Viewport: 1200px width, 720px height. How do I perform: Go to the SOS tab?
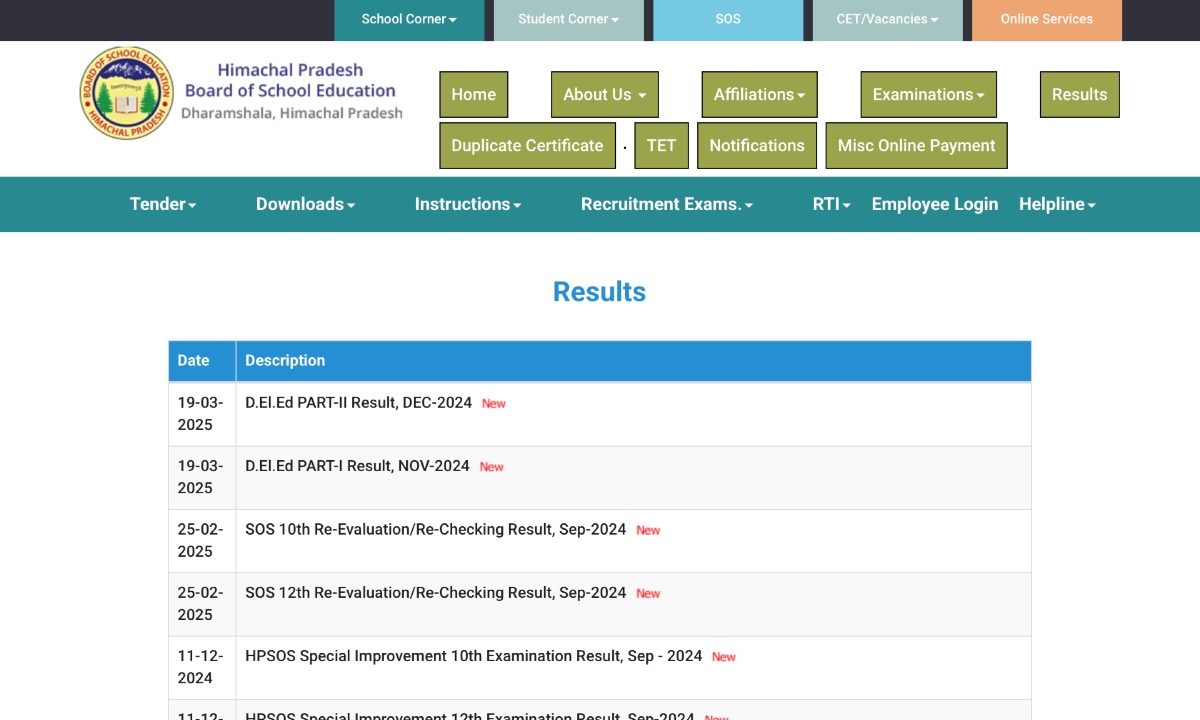(x=728, y=20)
